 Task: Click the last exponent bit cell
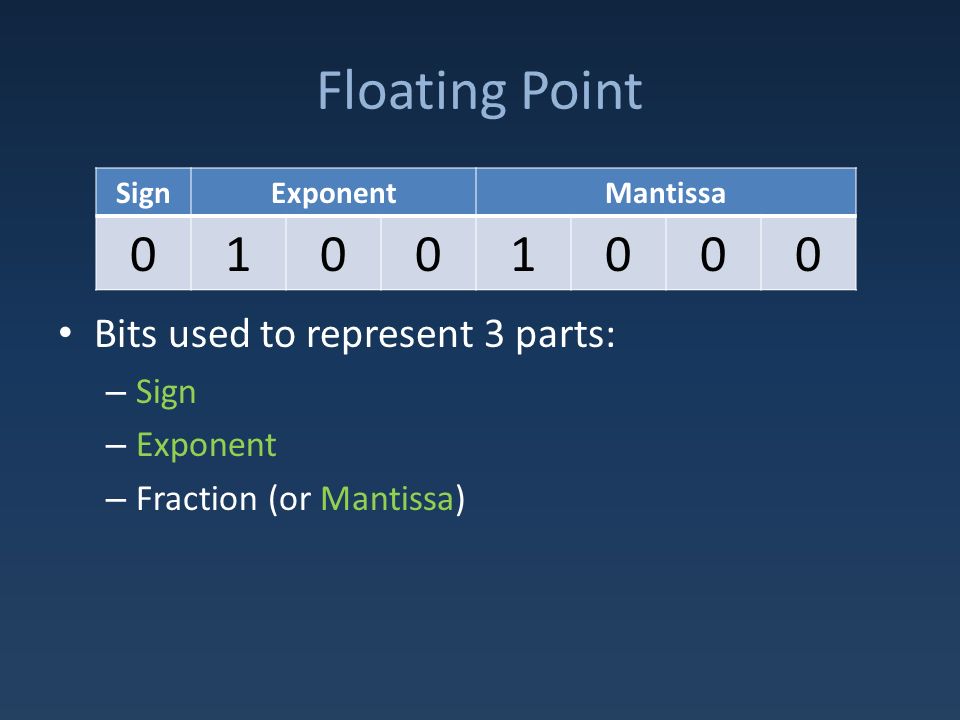coord(428,253)
